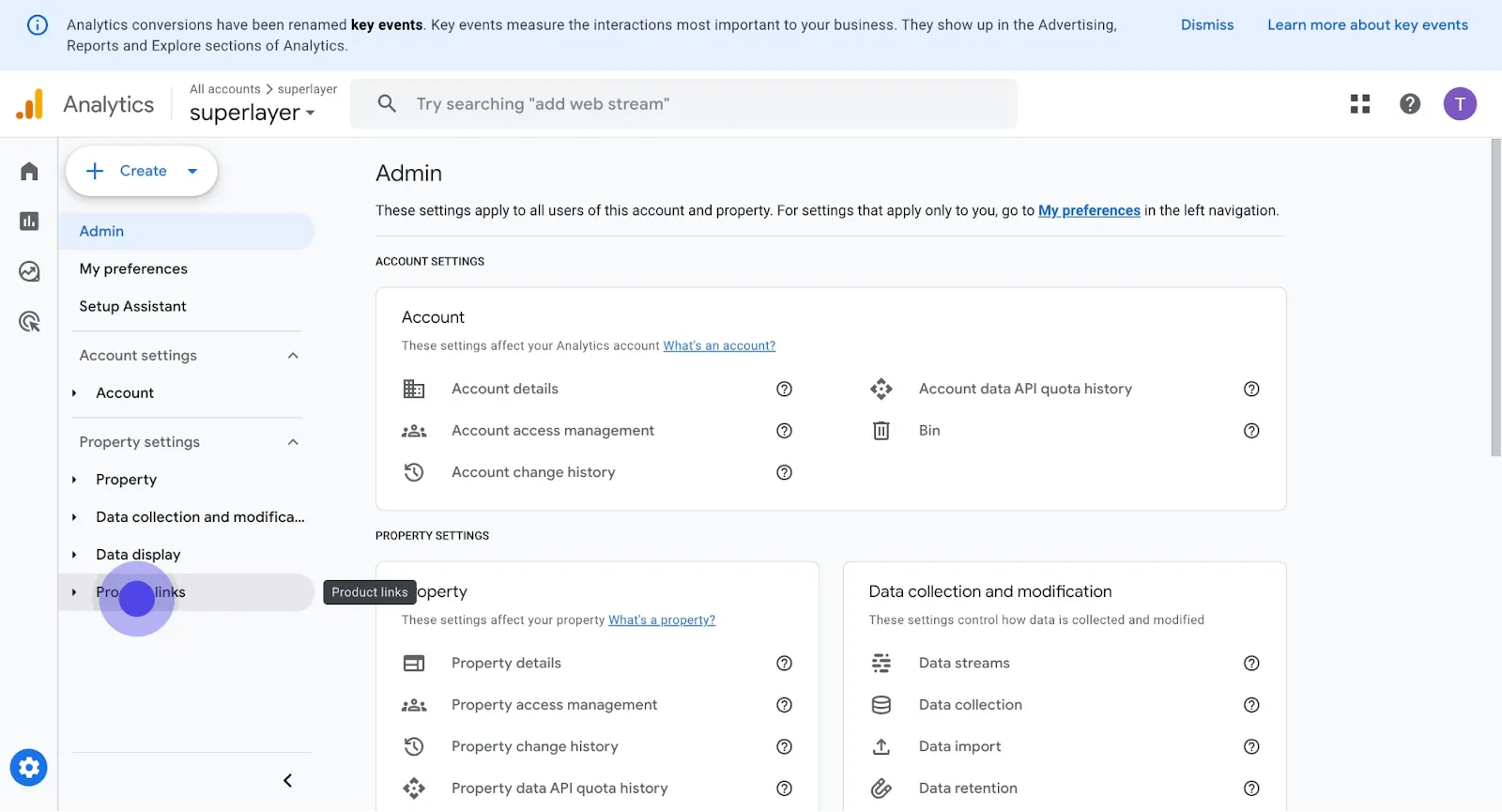Image resolution: width=1502 pixels, height=812 pixels.
Task: Click the Bin trash icon
Action: tap(881, 431)
